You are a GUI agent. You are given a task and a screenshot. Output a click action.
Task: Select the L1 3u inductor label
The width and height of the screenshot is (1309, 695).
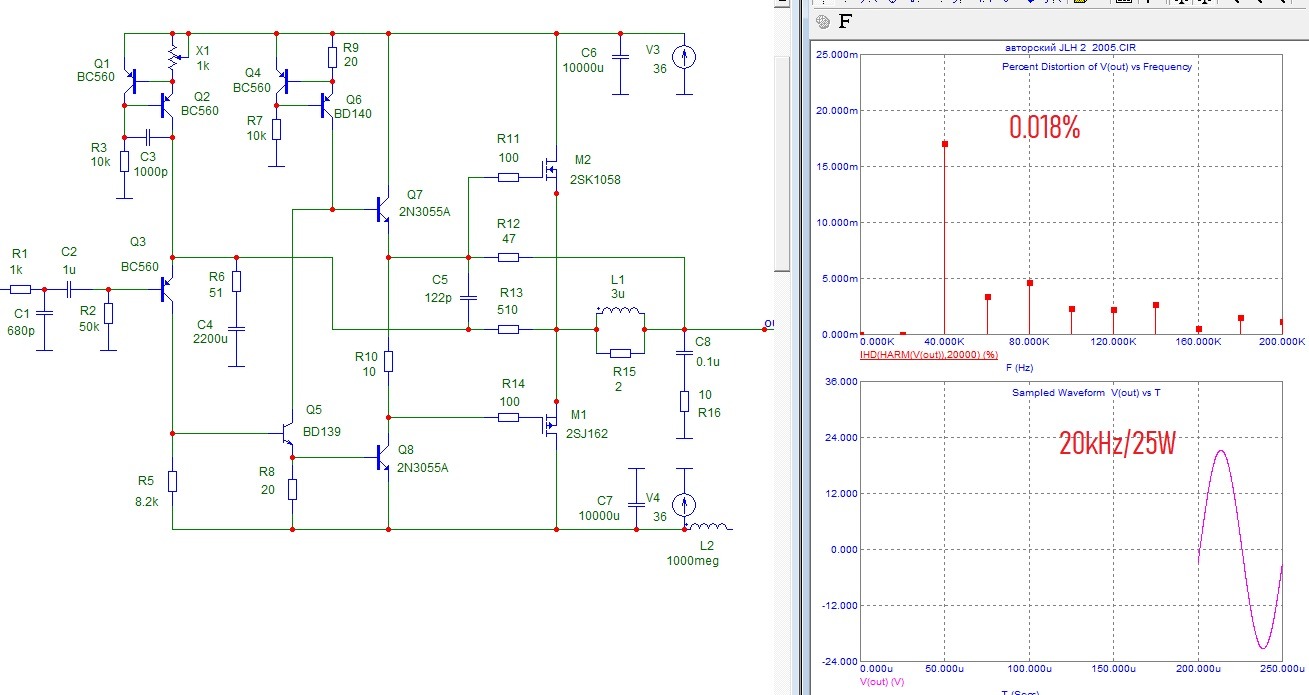(618, 285)
